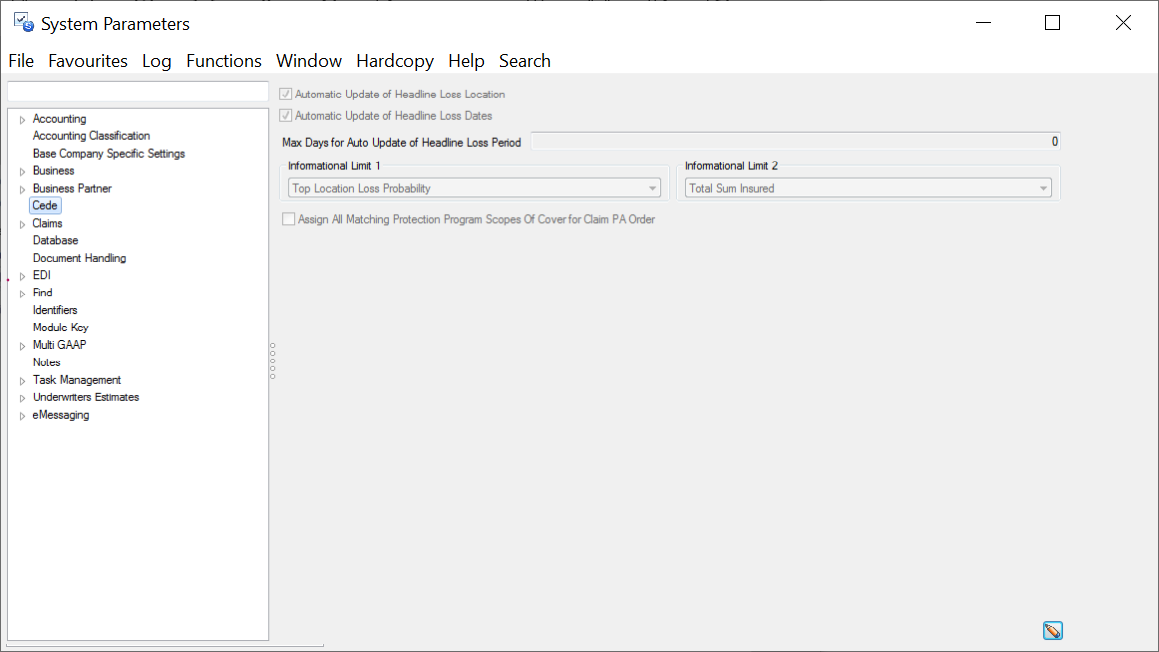Click the edit pencil icon at bottom right
Screen dimensions: 1159x652
[1052, 630]
